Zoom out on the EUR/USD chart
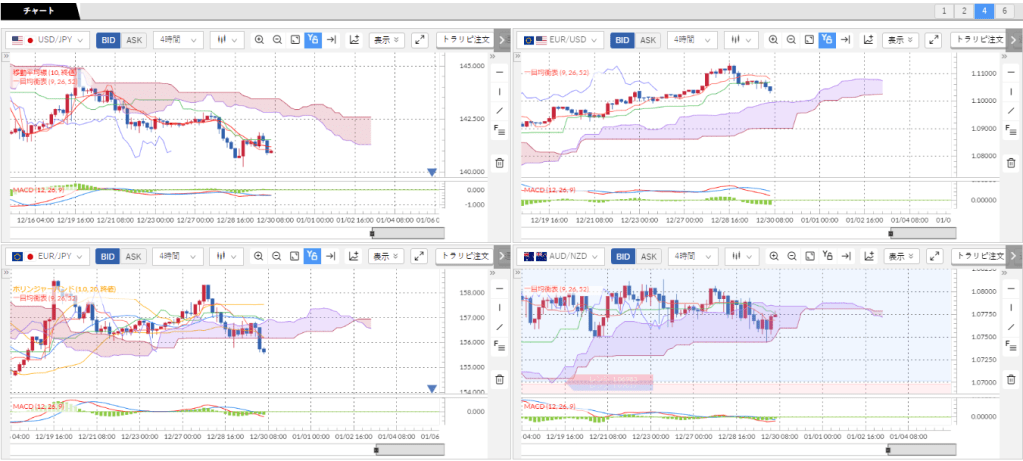The image size is (1023, 461). (791, 40)
